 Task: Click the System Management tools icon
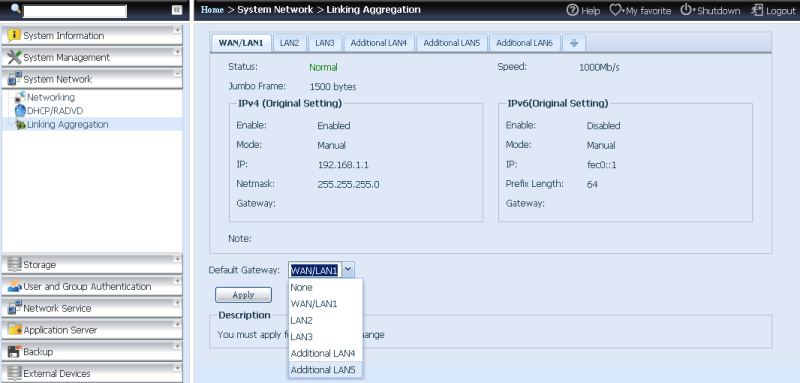pyautogui.click(x=14, y=57)
